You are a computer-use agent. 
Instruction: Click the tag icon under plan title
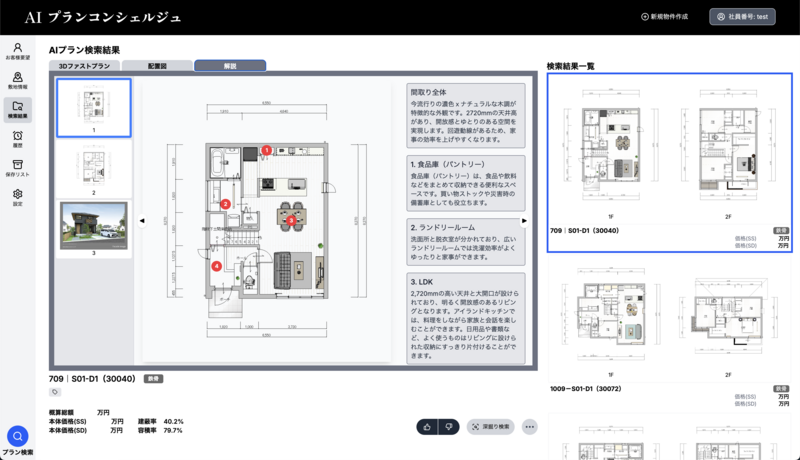point(55,392)
